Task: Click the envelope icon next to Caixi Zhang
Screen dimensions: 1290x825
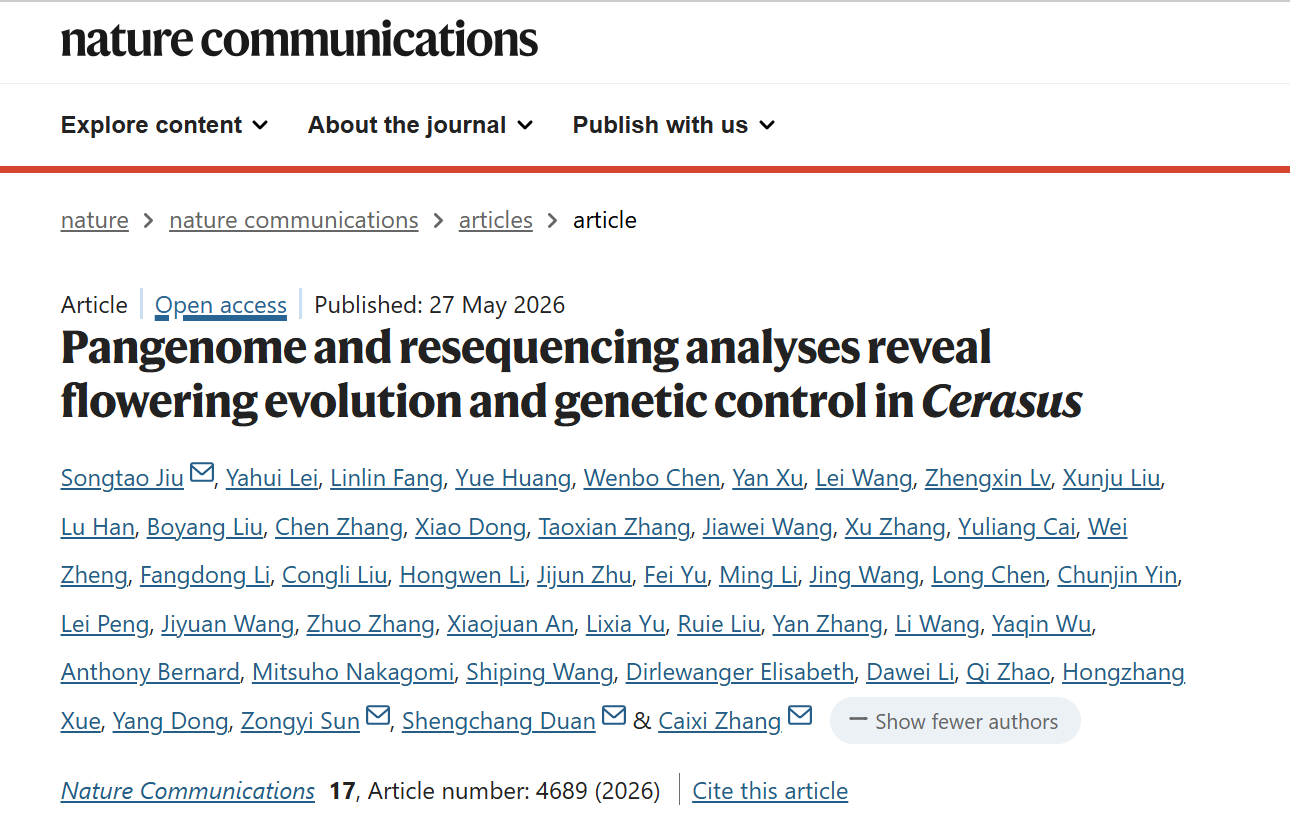Action: coord(800,716)
